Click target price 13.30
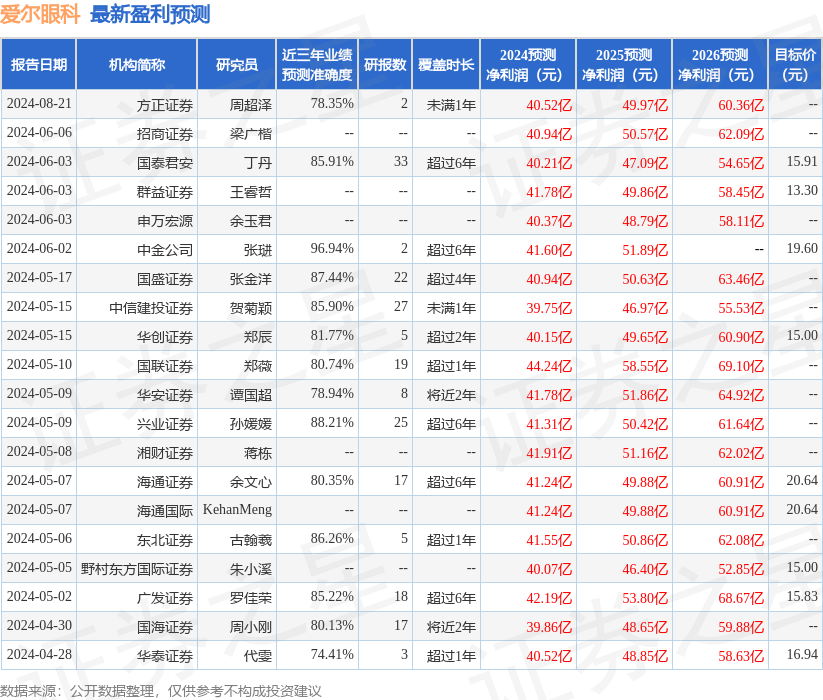Screen dimensions: 823x700 point(802,190)
